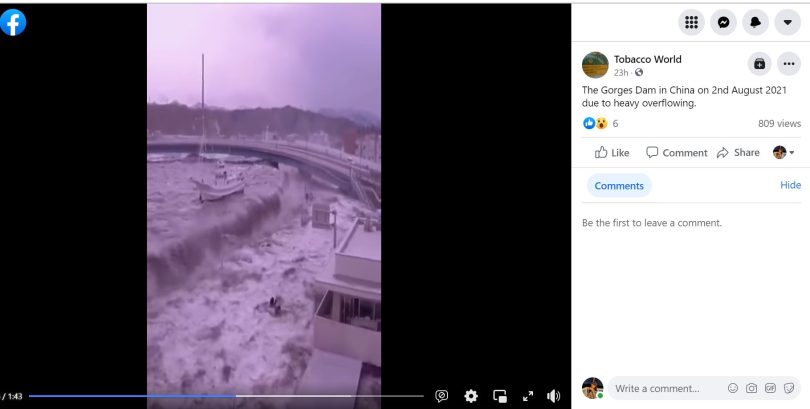This screenshot has width=810, height=409.
Task: Open video settings gear
Action: coord(471,396)
